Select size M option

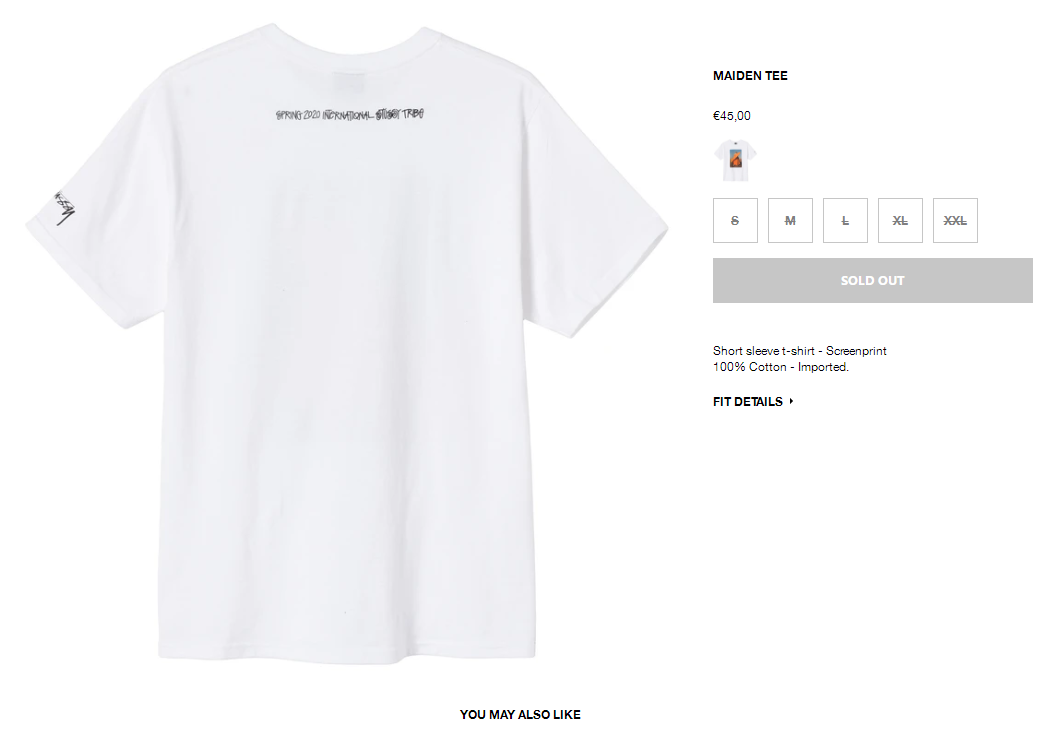coord(790,220)
